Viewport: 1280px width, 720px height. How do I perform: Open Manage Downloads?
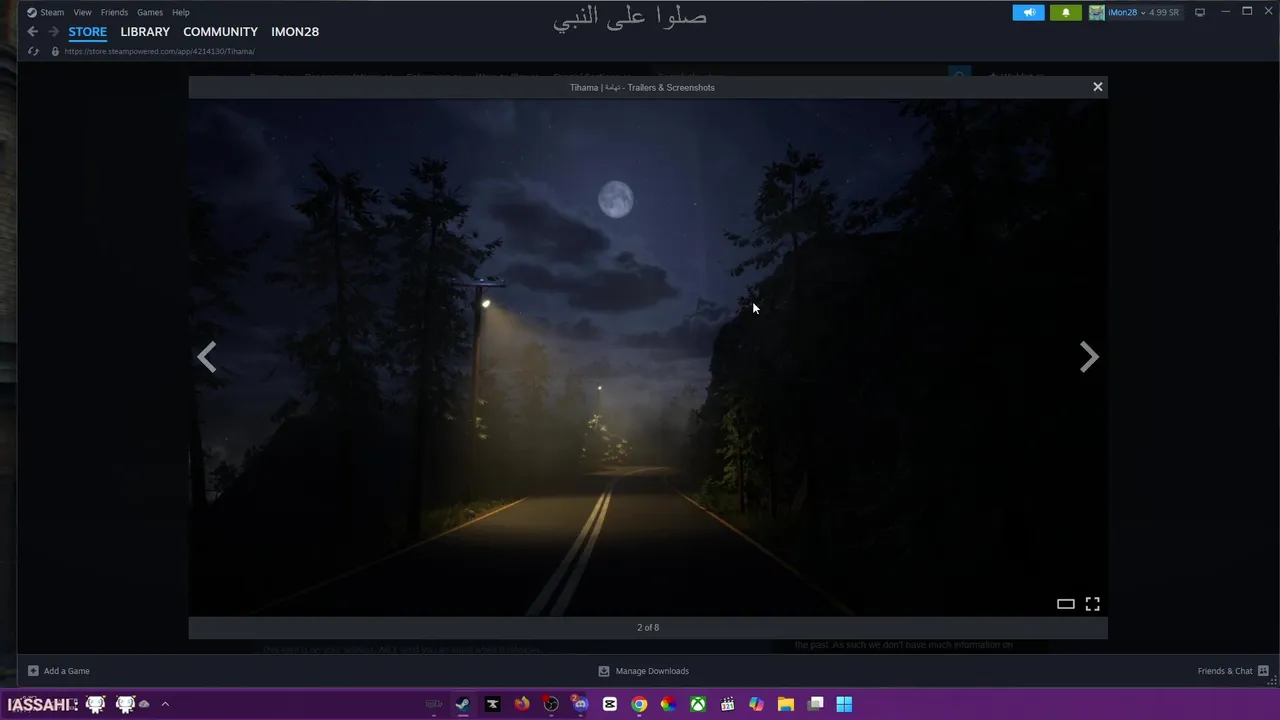643,671
